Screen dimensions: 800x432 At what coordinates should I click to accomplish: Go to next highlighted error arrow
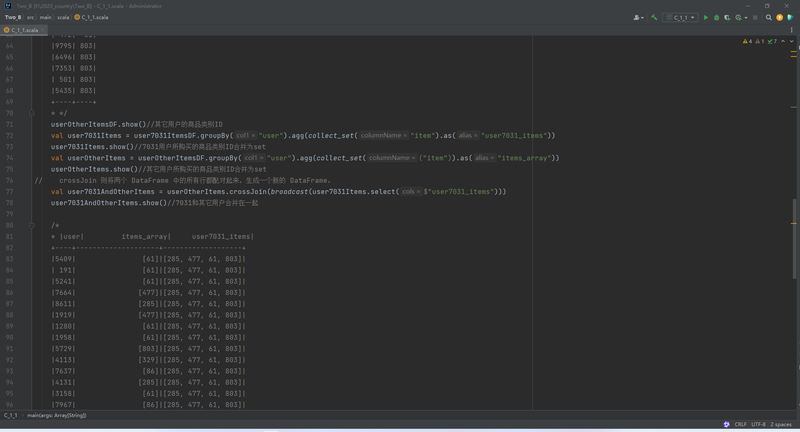click(792, 41)
